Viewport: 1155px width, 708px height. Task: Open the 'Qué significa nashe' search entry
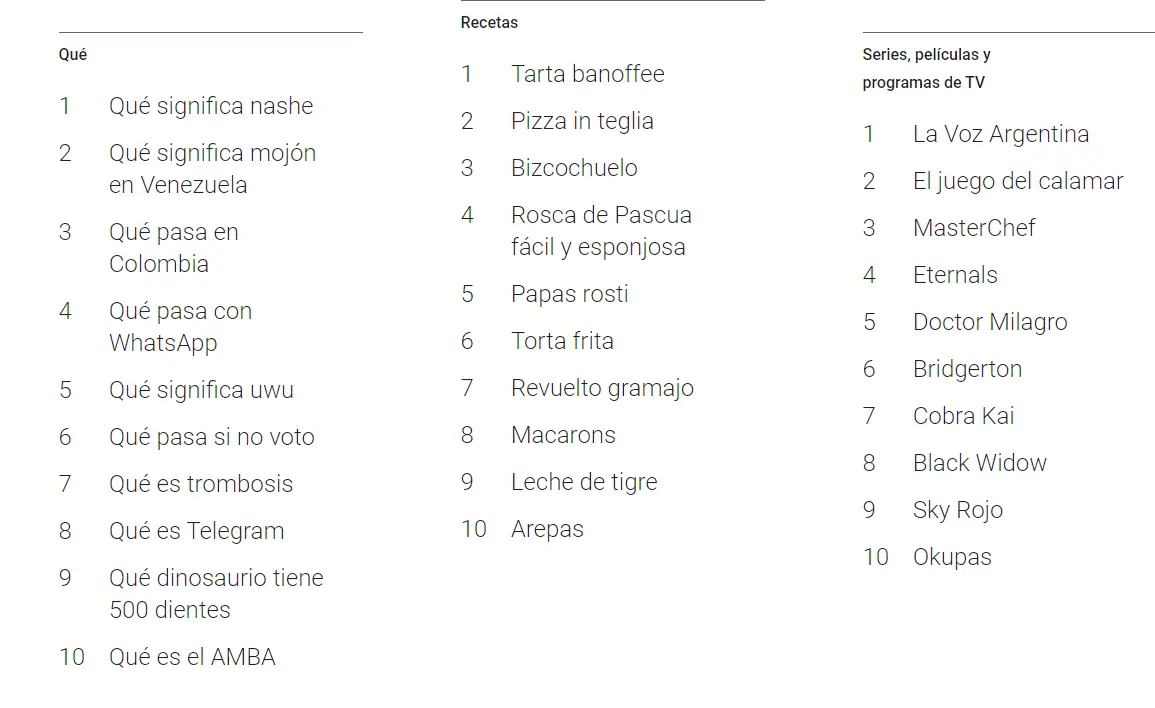tap(211, 106)
